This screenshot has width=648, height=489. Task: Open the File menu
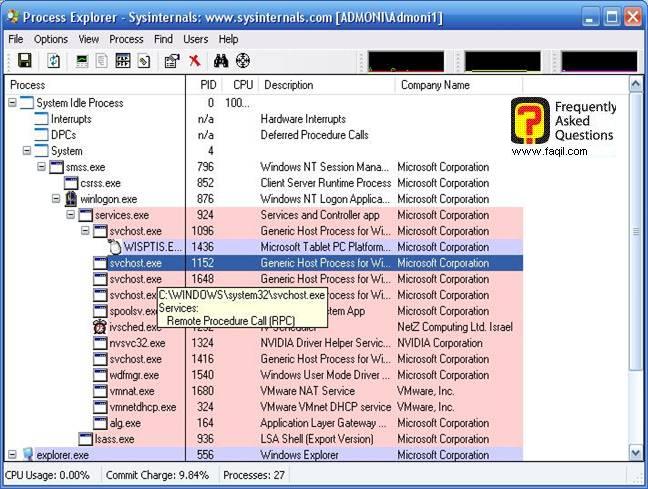pyautogui.click(x=16, y=39)
